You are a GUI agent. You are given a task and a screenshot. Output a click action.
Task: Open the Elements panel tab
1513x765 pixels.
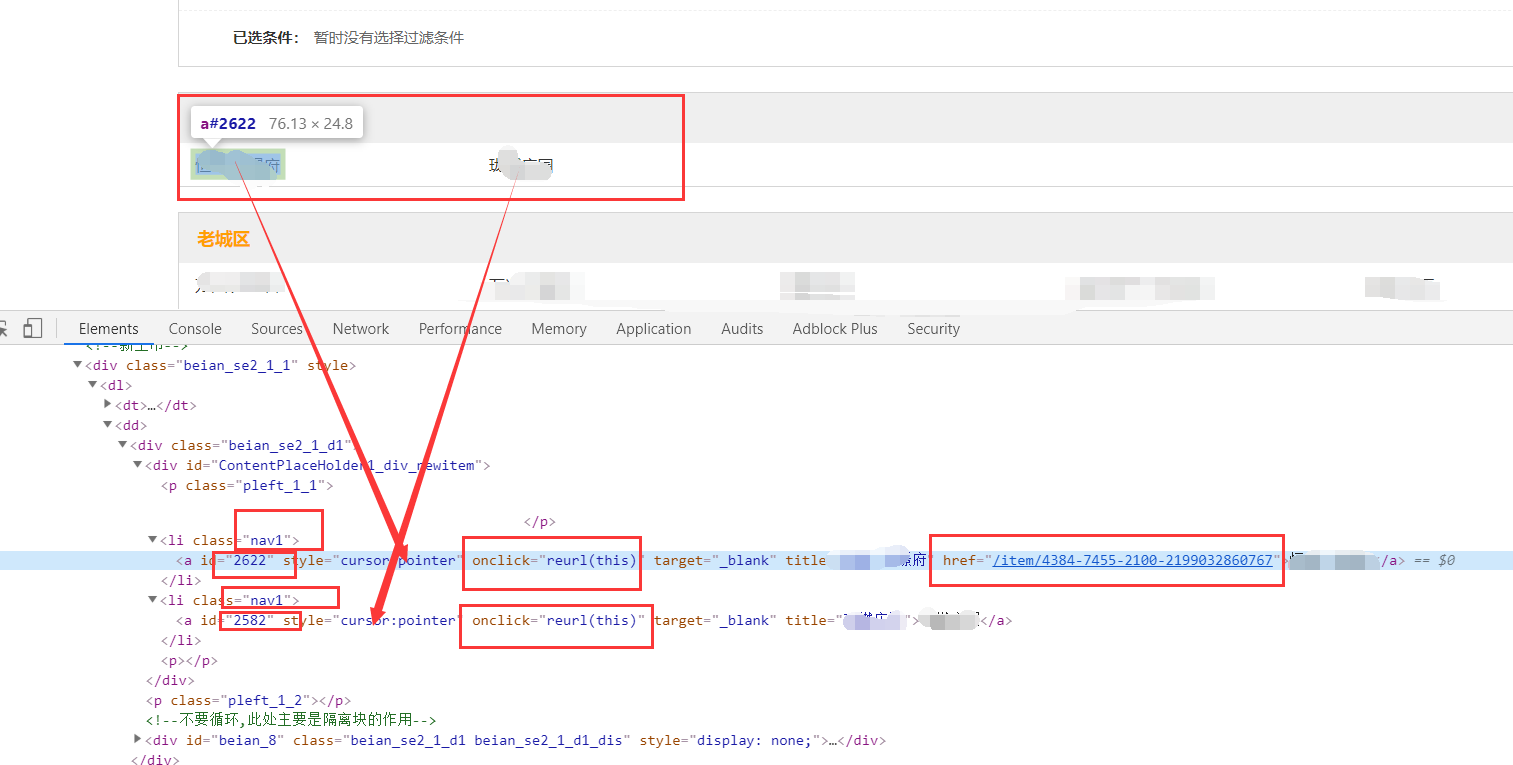pyautogui.click(x=108, y=328)
